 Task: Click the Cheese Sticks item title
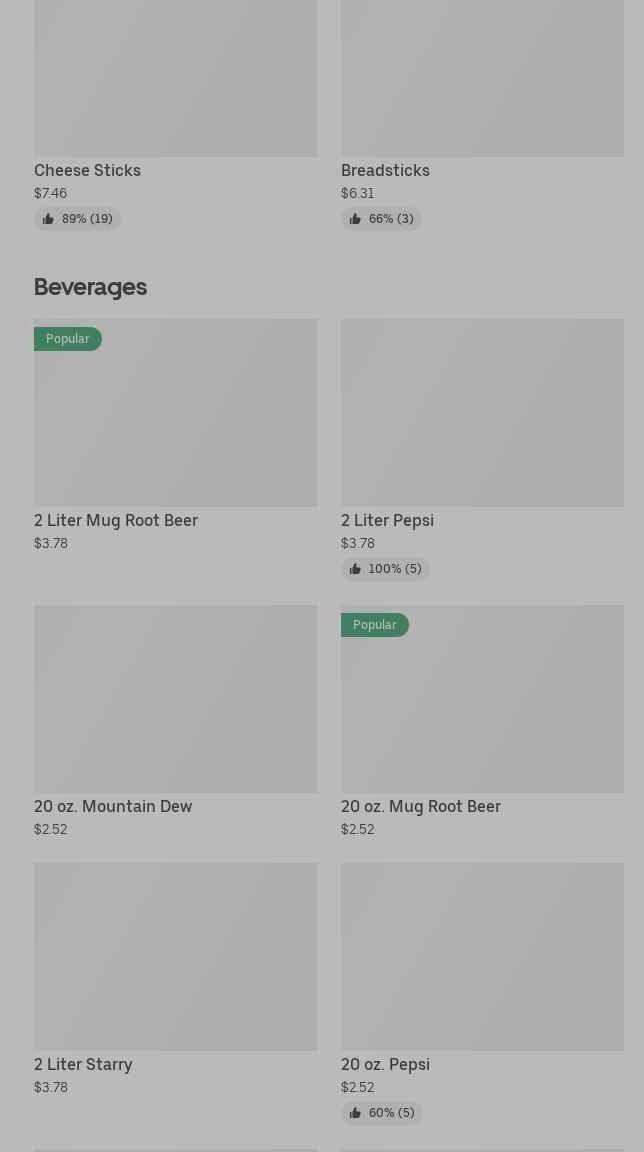[x=87, y=170]
